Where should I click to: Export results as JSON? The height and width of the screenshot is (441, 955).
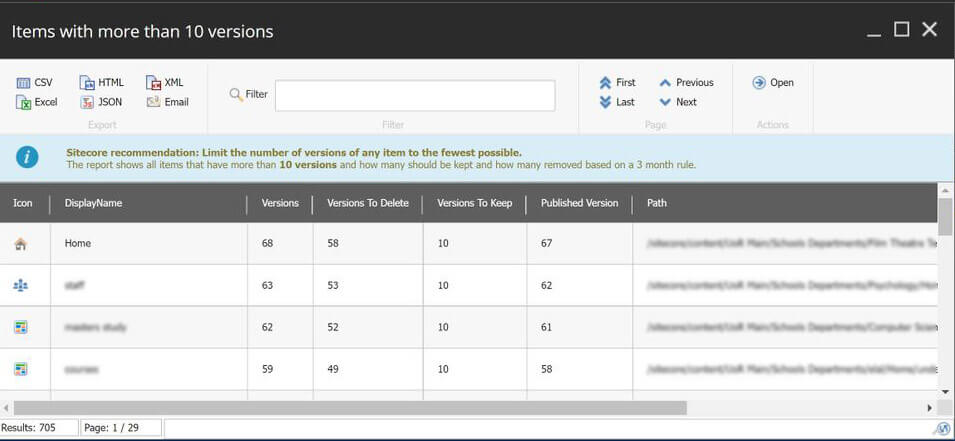tap(101, 102)
